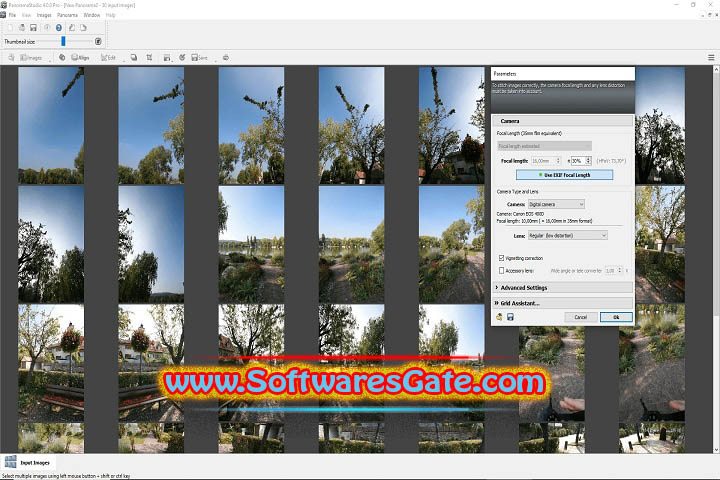The height and width of the screenshot is (480, 720).
Task: Open the Window menu
Action: [92, 15]
